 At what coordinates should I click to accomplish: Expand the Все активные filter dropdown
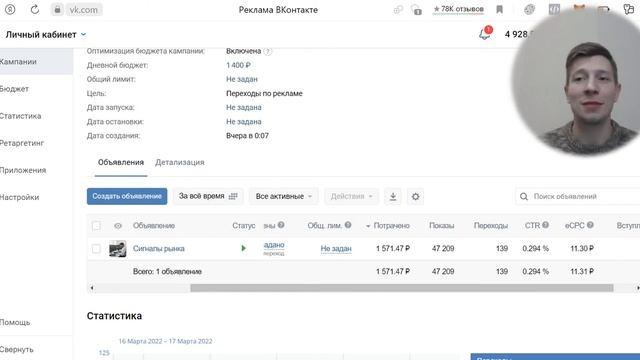284,196
